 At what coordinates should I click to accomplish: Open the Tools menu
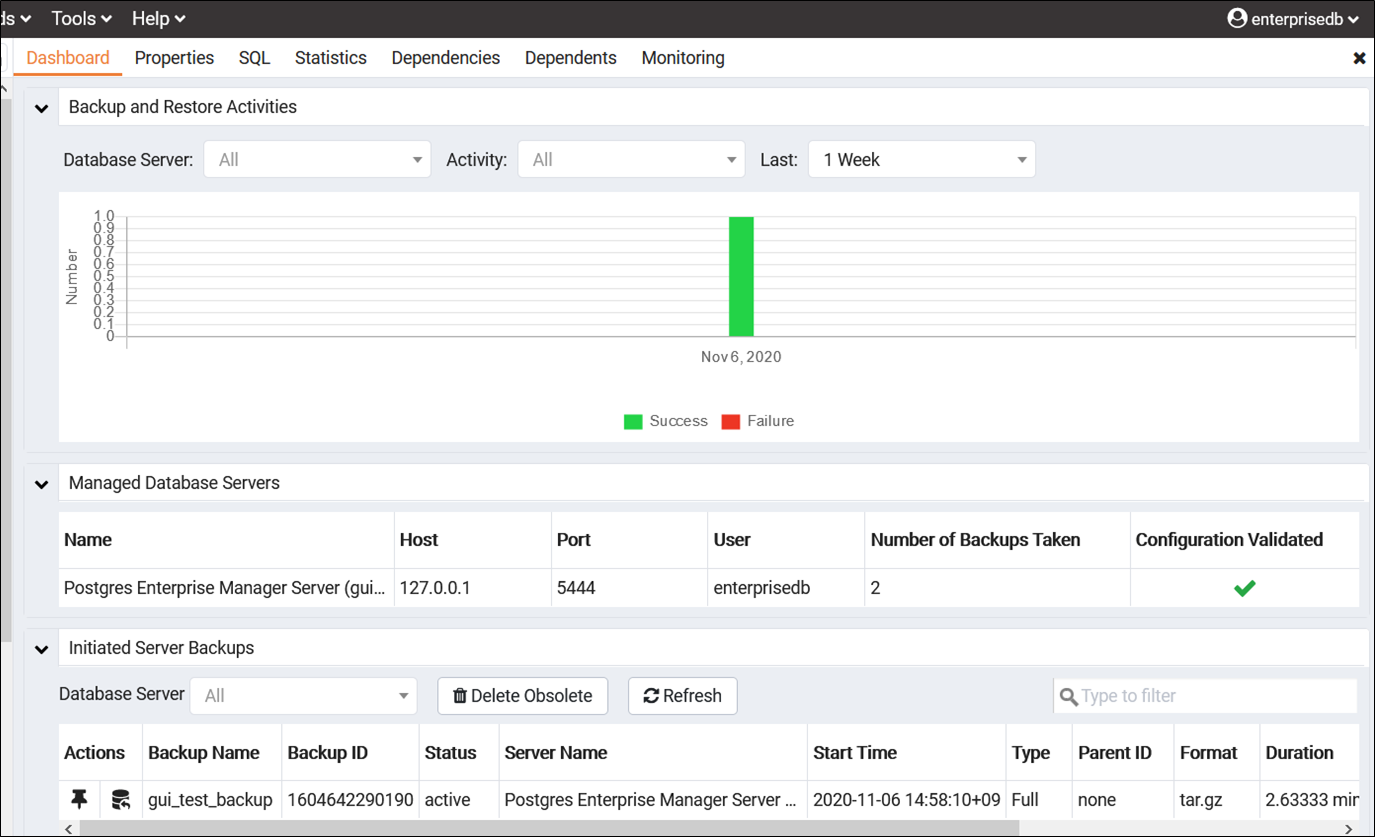pos(81,18)
